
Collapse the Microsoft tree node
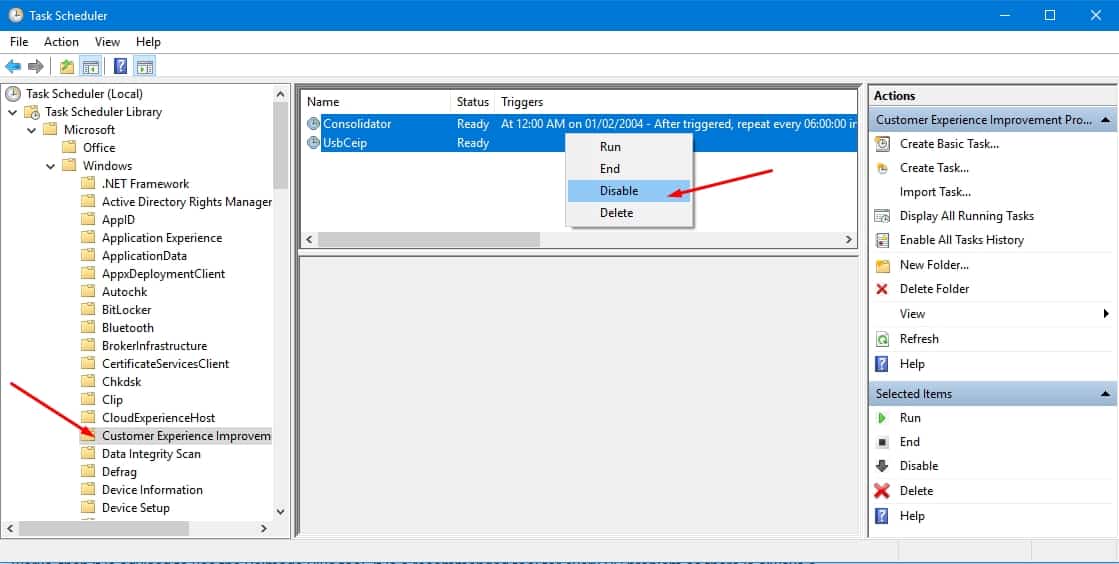pos(31,130)
